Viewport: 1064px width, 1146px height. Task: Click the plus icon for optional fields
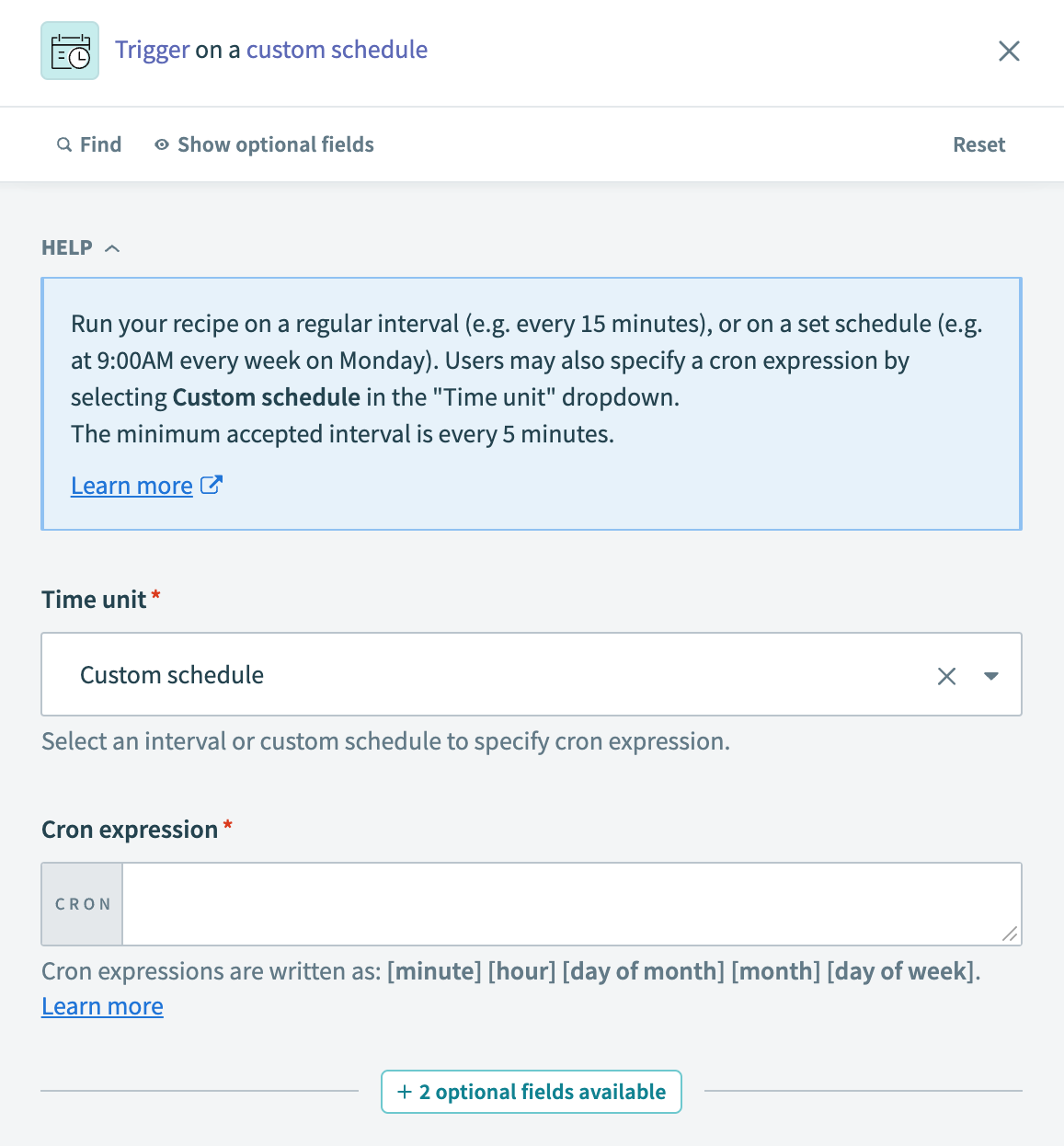pos(404,1092)
